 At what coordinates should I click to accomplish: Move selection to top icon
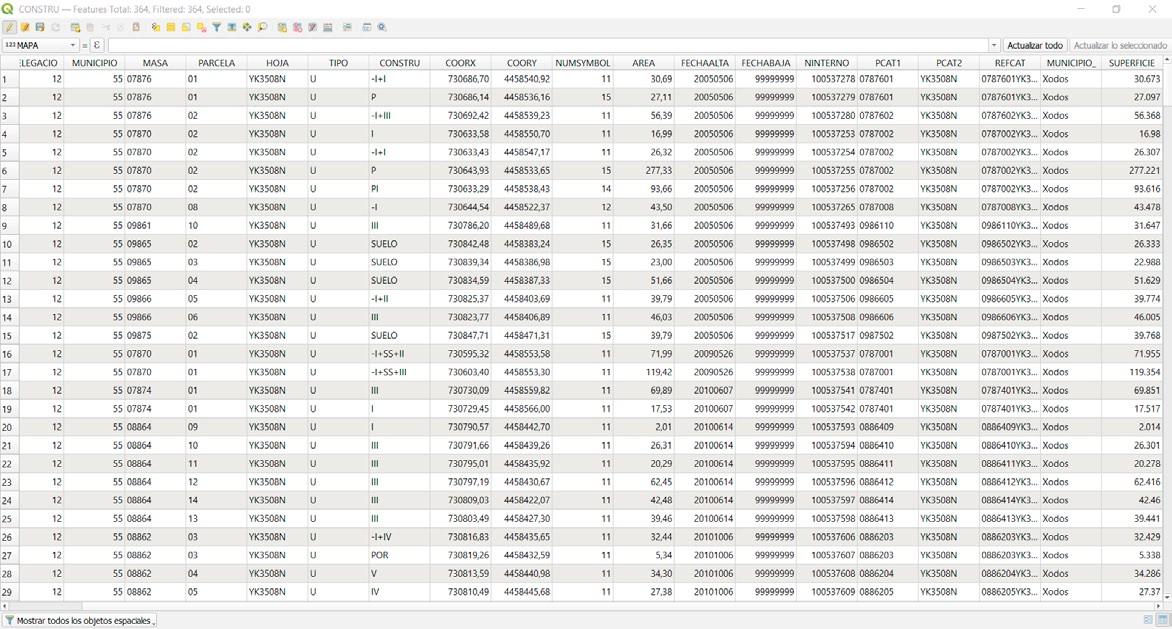(232, 27)
